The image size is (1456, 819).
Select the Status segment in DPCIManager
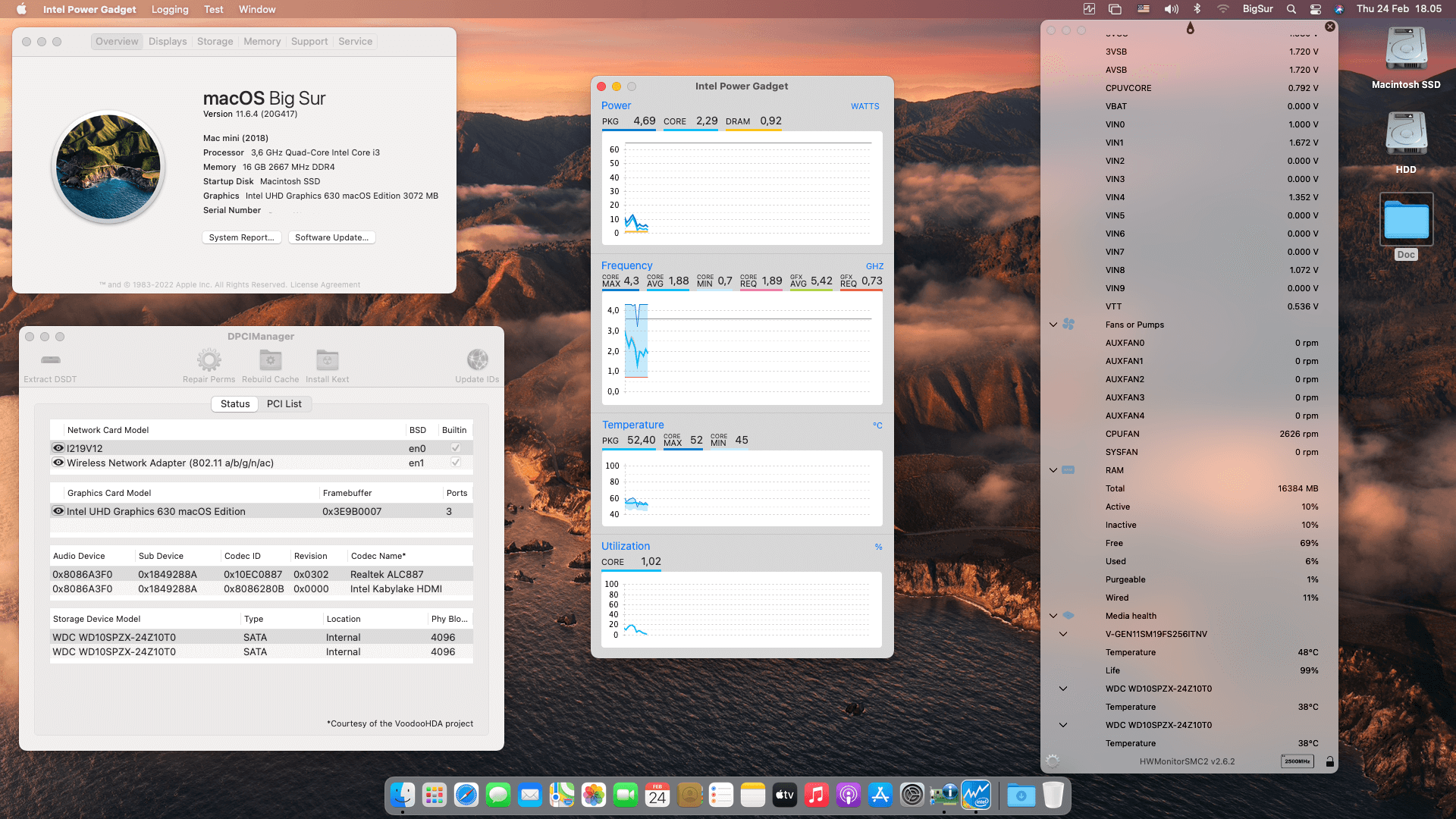click(235, 403)
